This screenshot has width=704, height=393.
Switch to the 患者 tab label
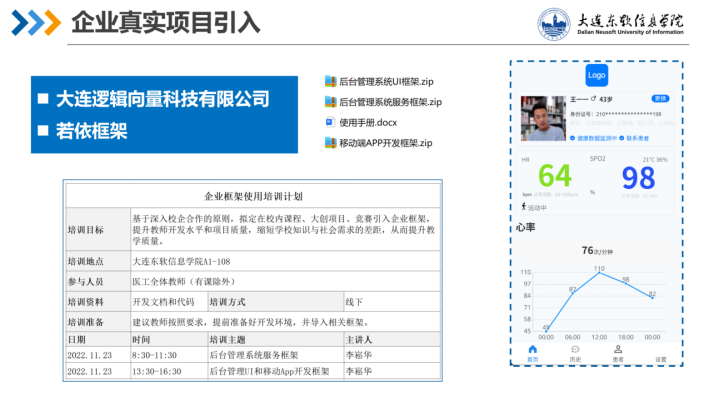pos(618,359)
